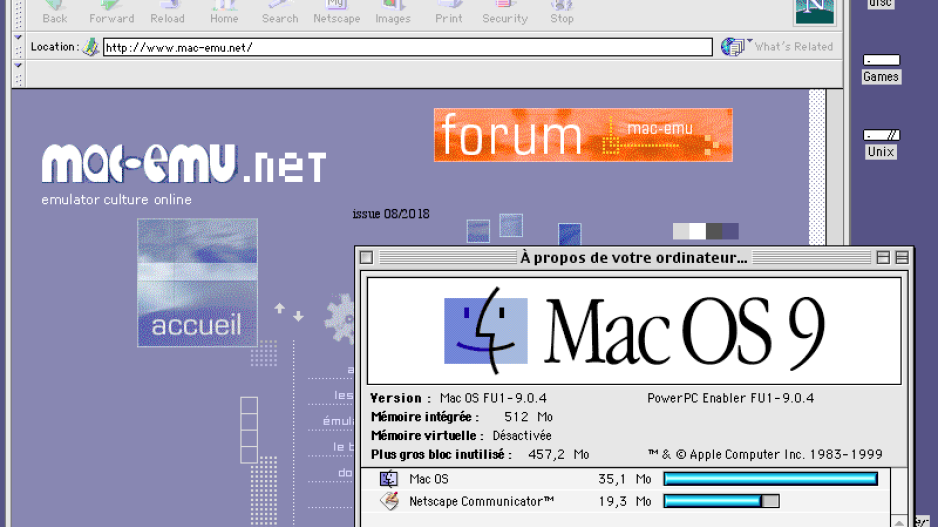Open the accueil image link

(197, 282)
